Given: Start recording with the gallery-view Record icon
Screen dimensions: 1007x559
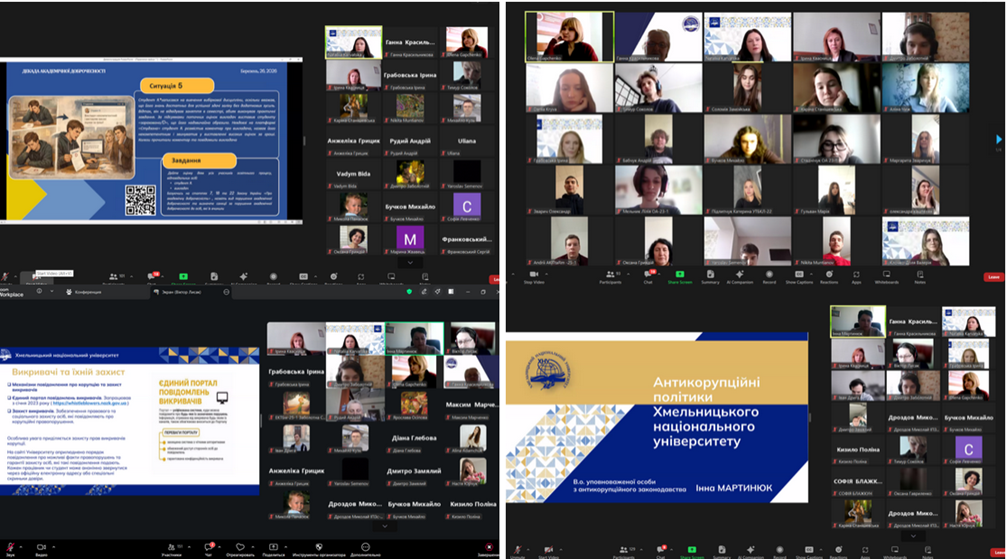Looking at the screenshot, I should (x=769, y=274).
